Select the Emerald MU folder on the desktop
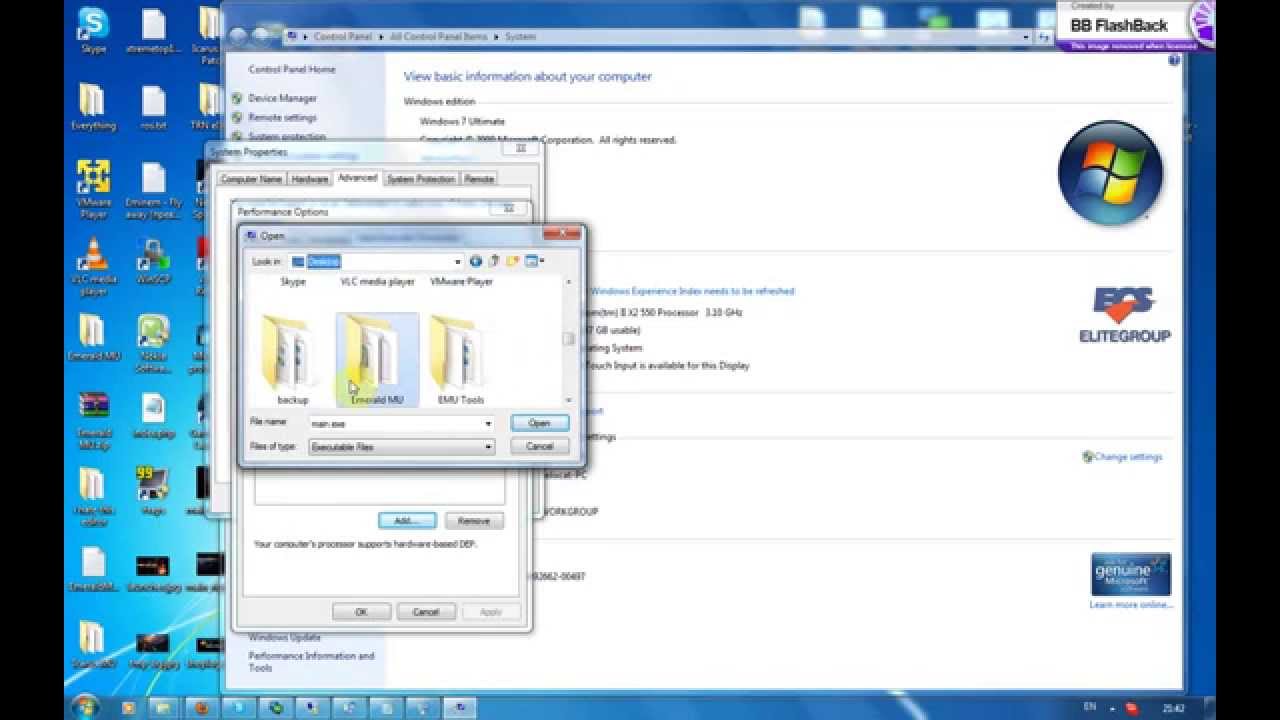This screenshot has height=720, width=1280. 93,338
